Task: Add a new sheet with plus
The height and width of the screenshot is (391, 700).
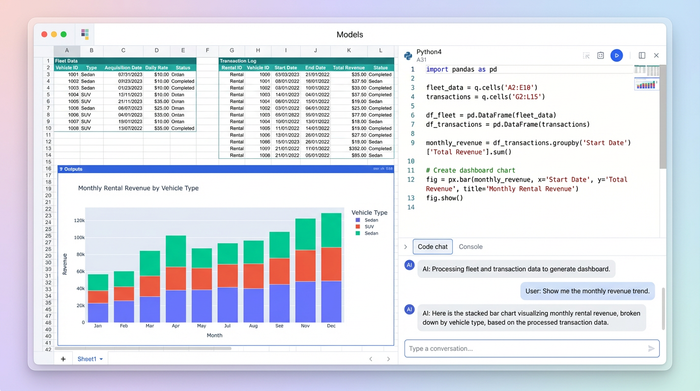Action: click(63, 359)
